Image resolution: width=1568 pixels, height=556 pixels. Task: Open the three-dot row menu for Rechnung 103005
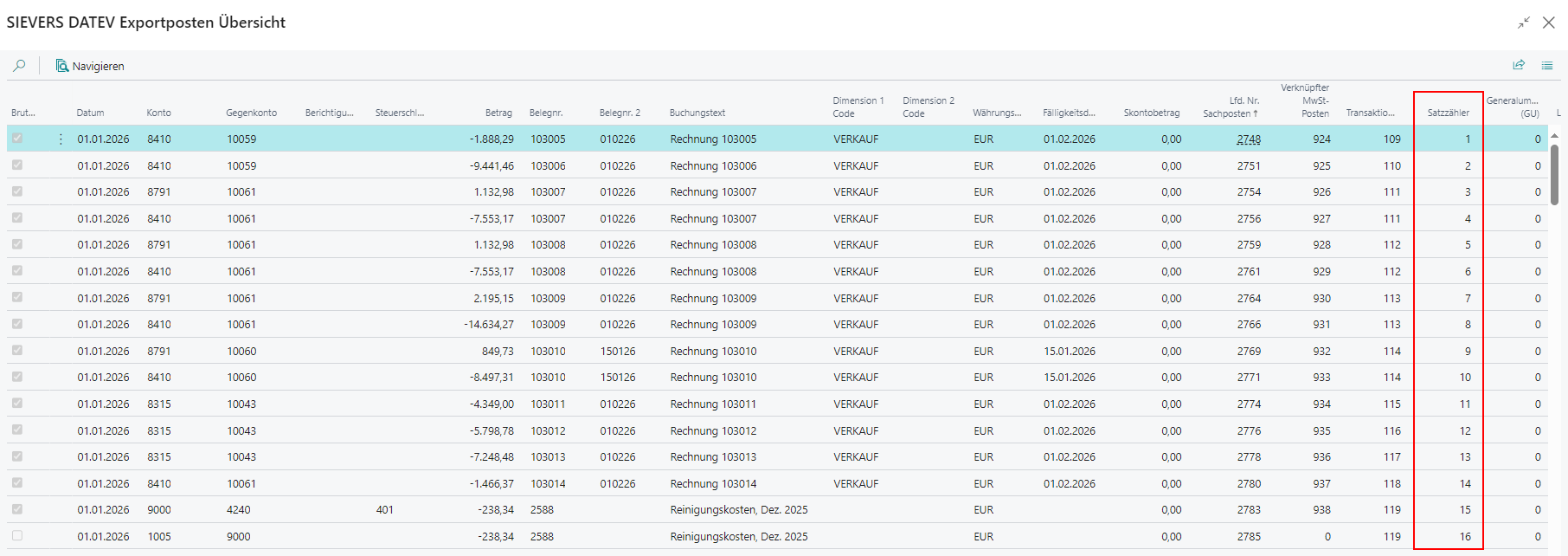click(61, 139)
